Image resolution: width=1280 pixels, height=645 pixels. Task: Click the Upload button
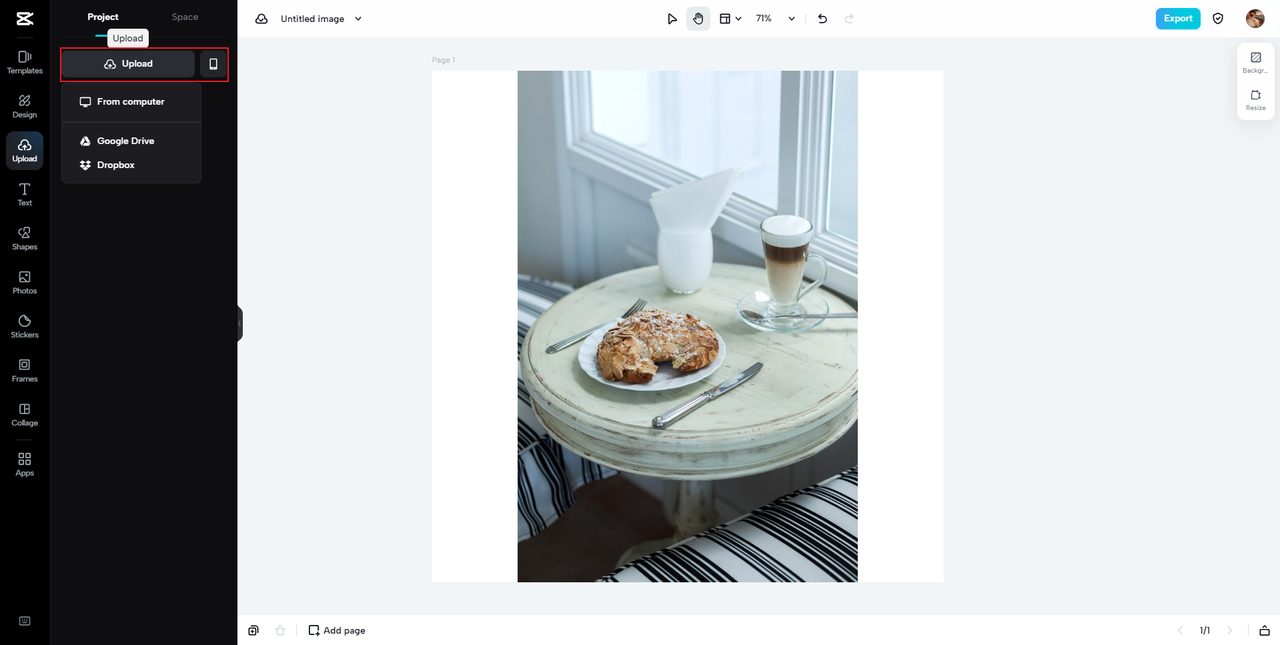128,64
